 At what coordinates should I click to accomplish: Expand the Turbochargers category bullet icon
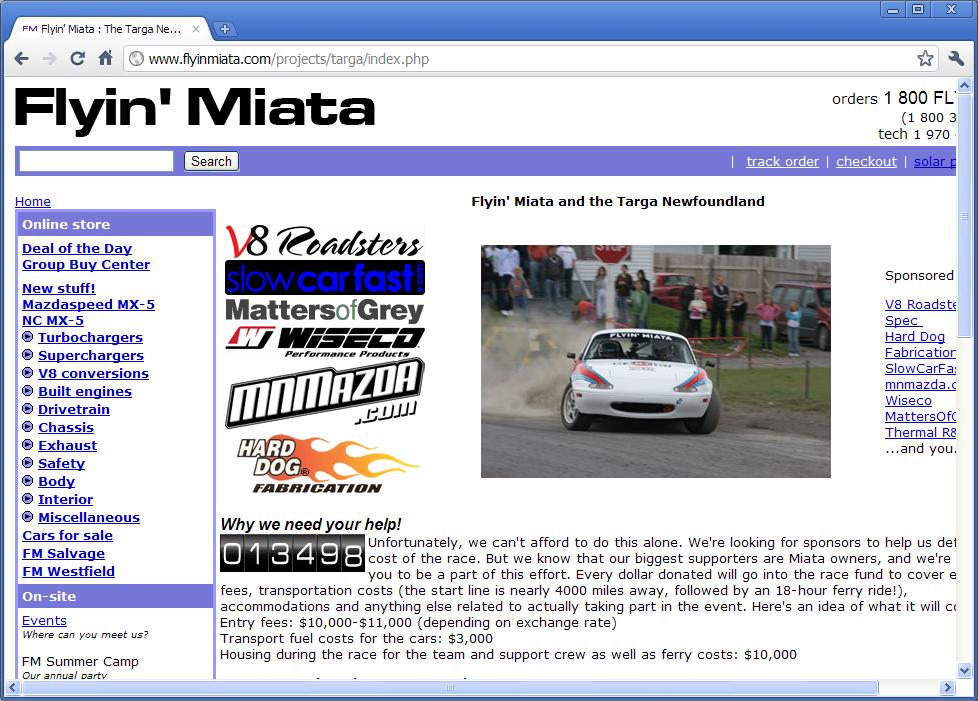(x=27, y=337)
